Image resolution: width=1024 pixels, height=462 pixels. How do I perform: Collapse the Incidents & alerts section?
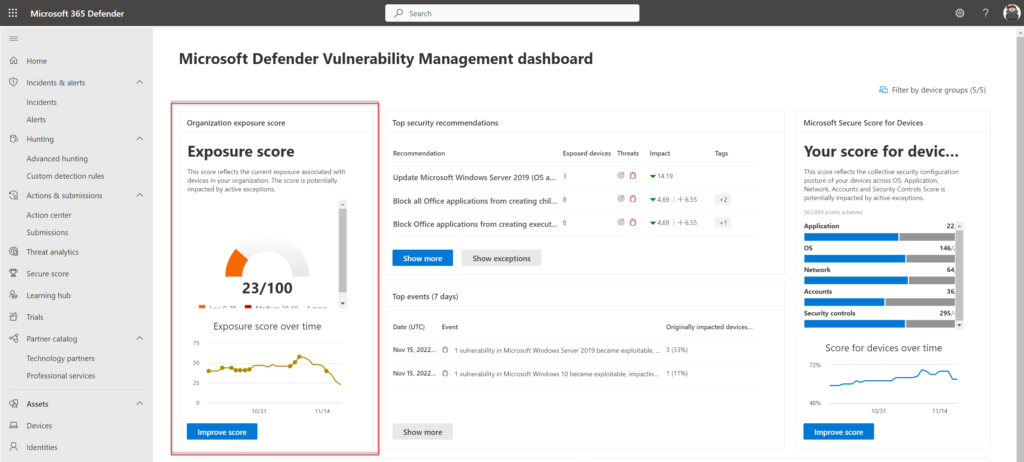[x=140, y=82]
